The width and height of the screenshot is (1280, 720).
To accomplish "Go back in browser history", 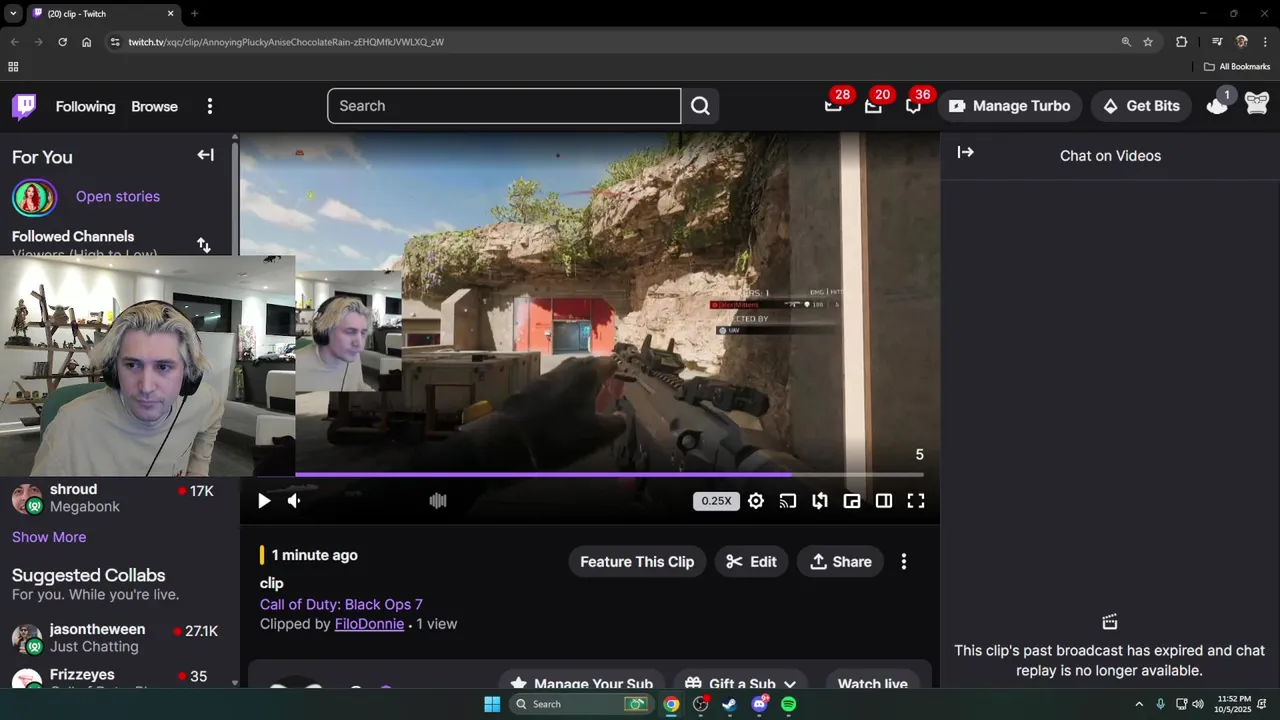I will tap(14, 42).
